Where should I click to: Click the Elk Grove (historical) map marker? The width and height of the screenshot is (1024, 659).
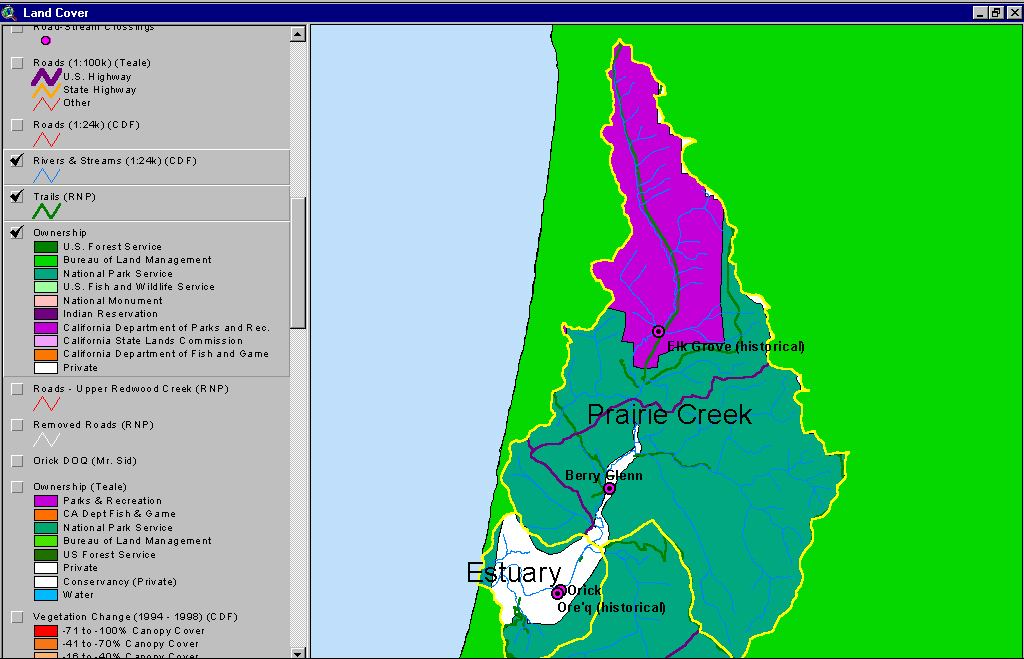click(658, 332)
